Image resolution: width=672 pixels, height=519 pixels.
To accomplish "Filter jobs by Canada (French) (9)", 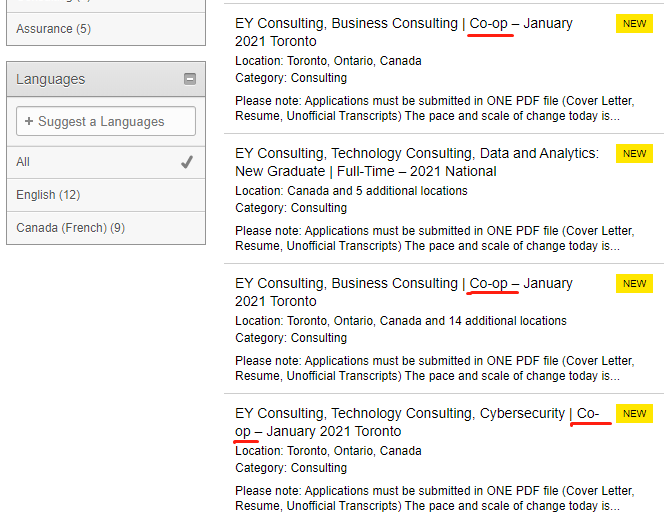I will 70,228.
